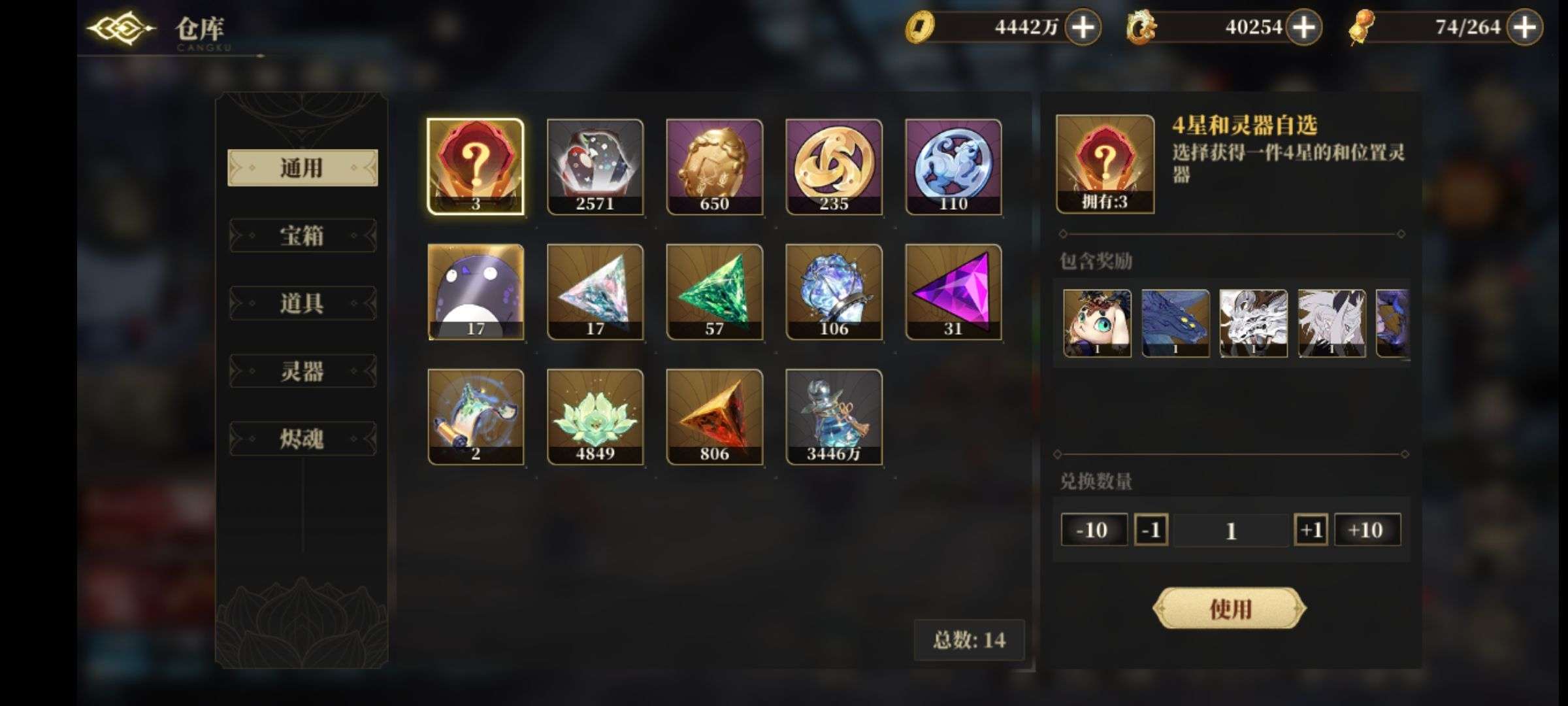Select the purple triangular gem with 31
The width and height of the screenshot is (1568, 706).
click(953, 292)
